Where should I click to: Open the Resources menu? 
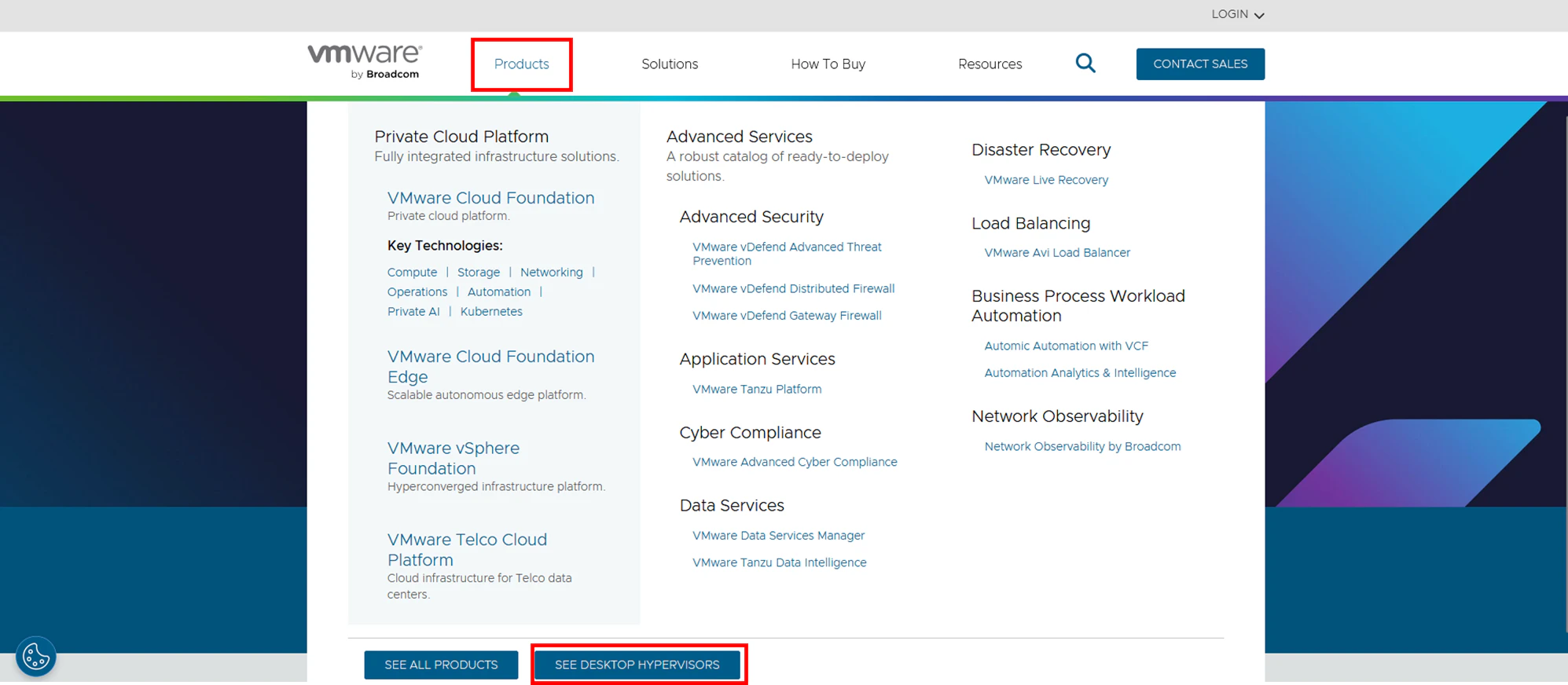tap(990, 64)
